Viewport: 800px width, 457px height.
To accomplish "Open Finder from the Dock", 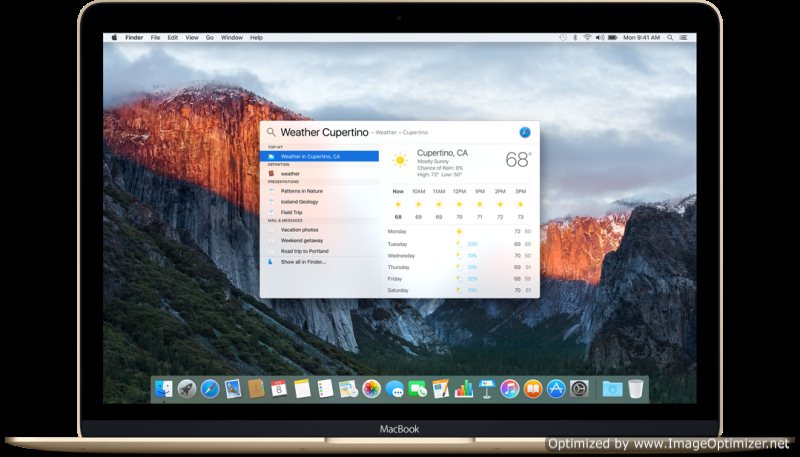I will [164, 389].
